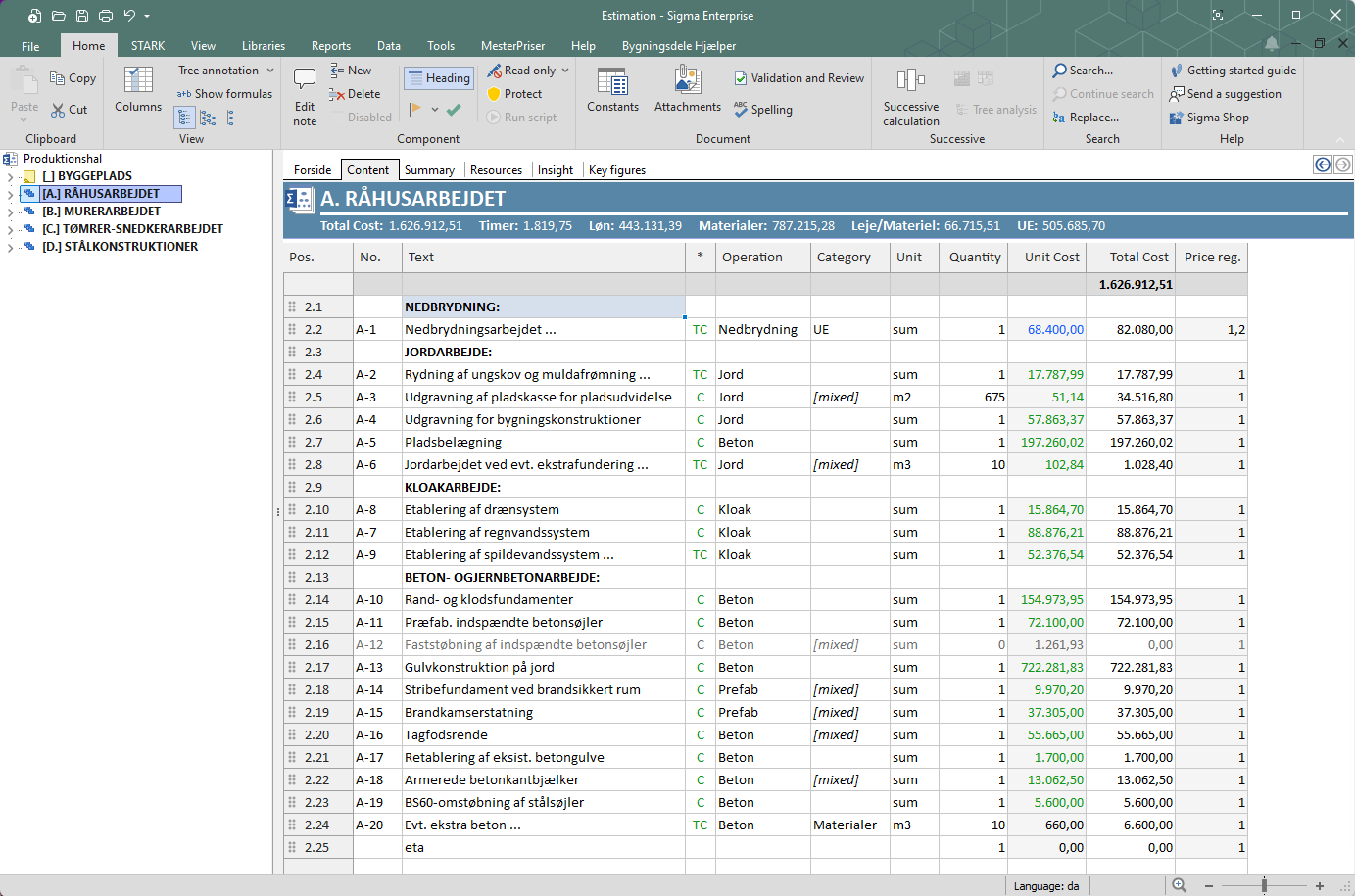
Task: Click the Edit note icon
Action: pos(305,78)
